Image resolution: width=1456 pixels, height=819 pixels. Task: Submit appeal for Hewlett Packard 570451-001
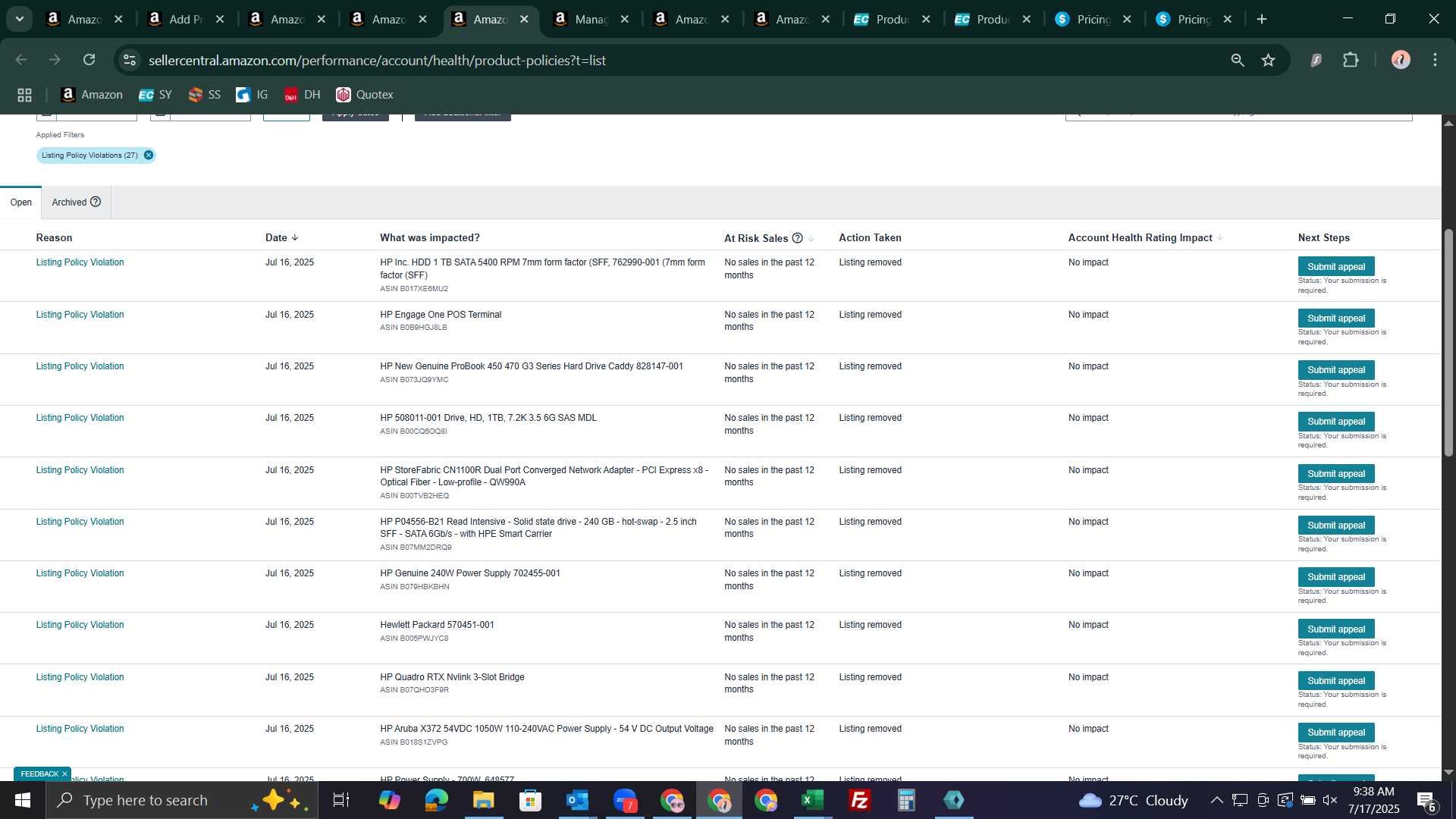coord(1335,629)
